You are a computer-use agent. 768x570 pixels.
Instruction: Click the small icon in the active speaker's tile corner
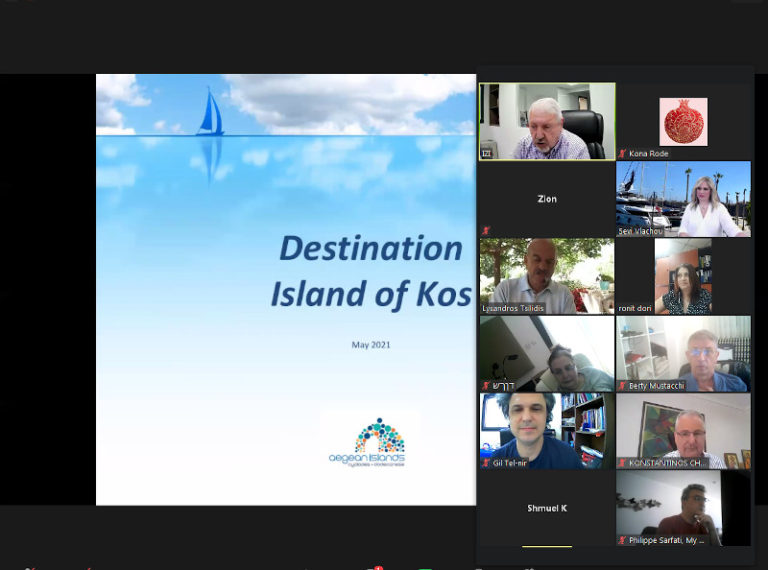coord(487,153)
